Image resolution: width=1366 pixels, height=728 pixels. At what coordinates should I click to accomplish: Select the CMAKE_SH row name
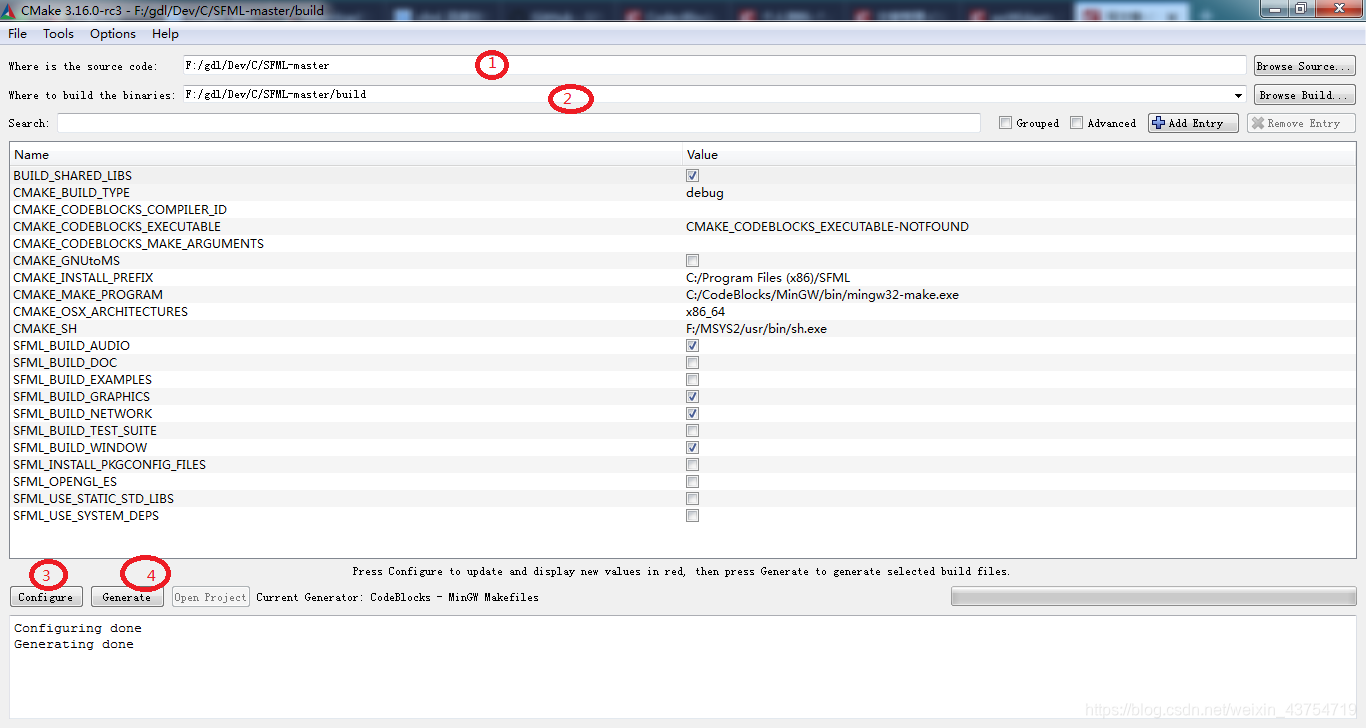45,329
